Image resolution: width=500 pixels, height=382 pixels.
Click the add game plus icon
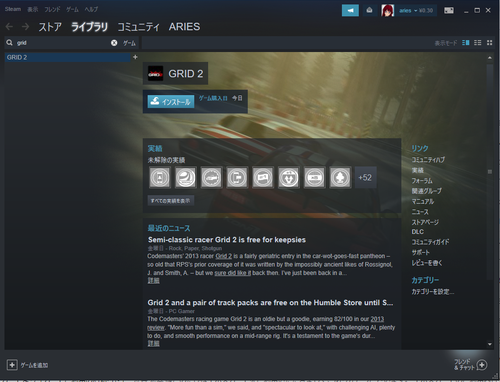coord(12,365)
